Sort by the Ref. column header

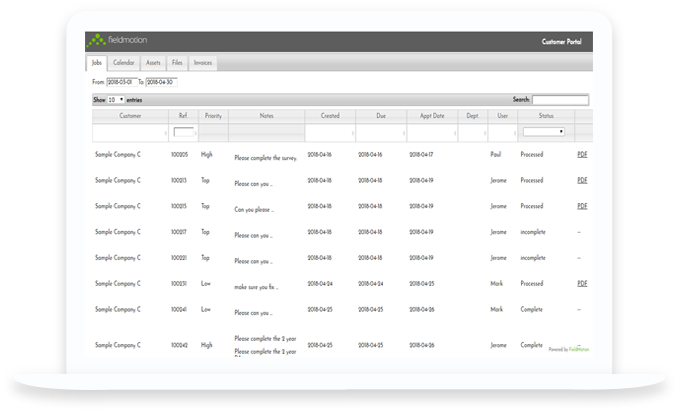point(183,116)
